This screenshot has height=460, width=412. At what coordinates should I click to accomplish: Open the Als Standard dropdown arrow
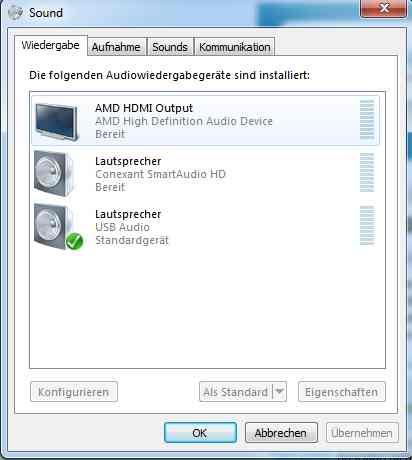(280, 392)
